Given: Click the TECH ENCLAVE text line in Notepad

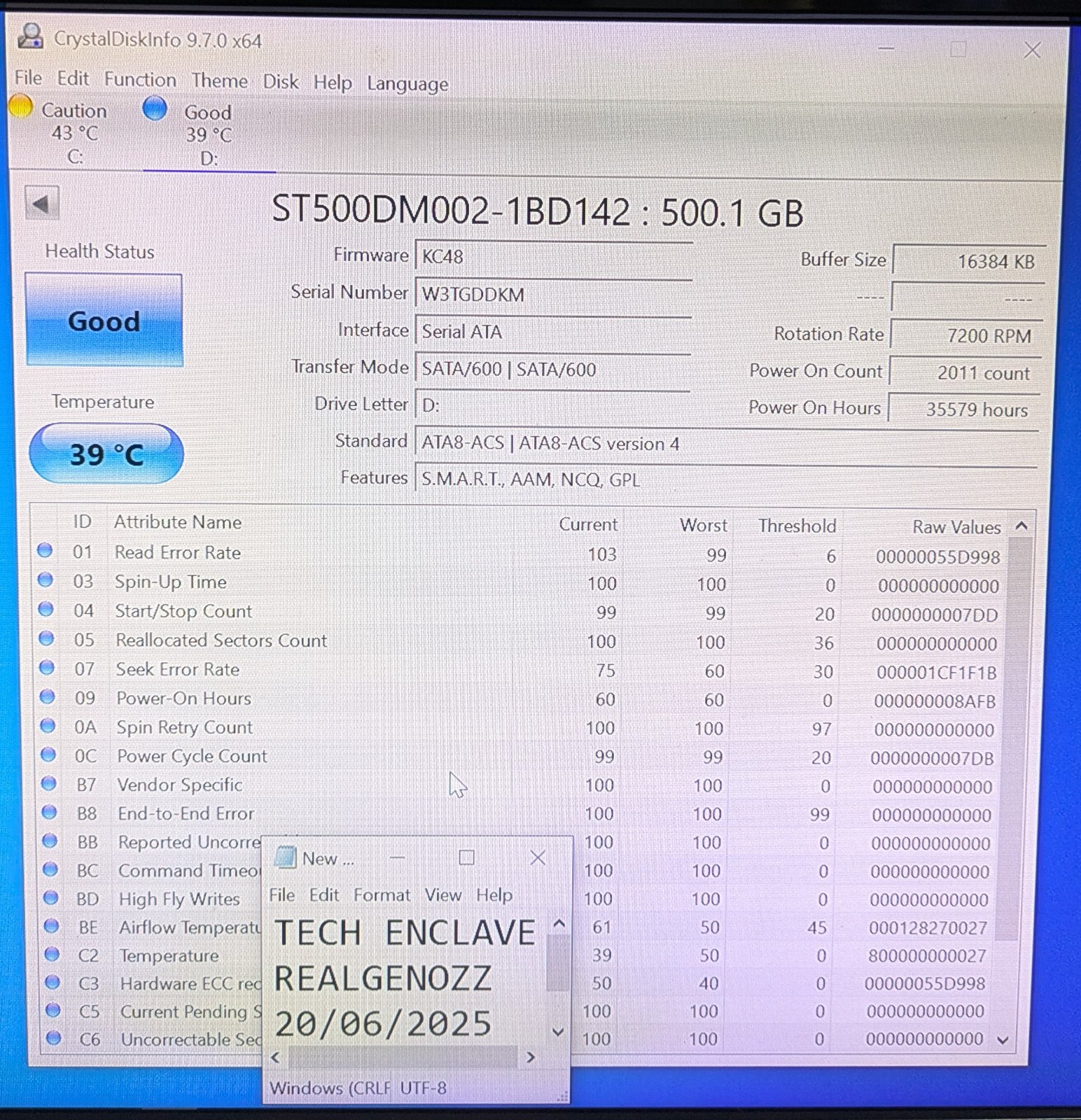Looking at the screenshot, I should (x=405, y=932).
